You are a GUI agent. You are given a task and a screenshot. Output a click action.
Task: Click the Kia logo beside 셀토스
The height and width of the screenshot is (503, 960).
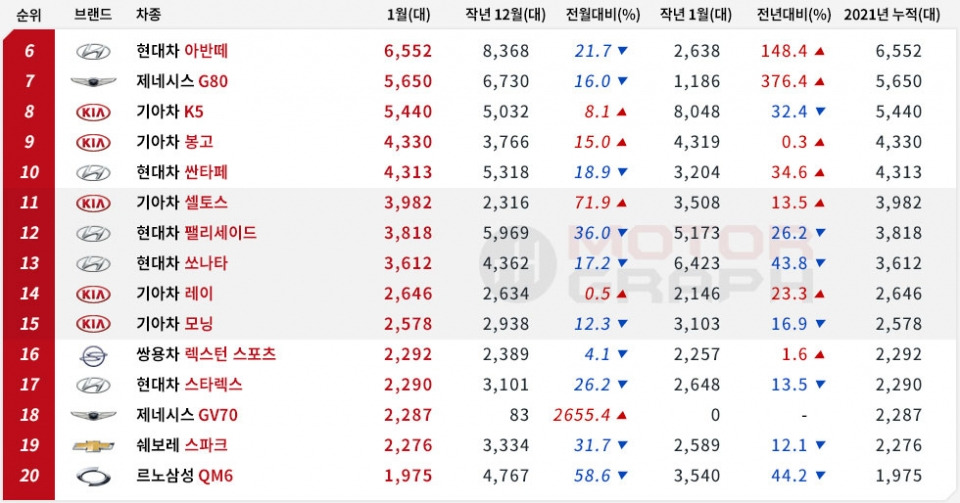coord(93,203)
